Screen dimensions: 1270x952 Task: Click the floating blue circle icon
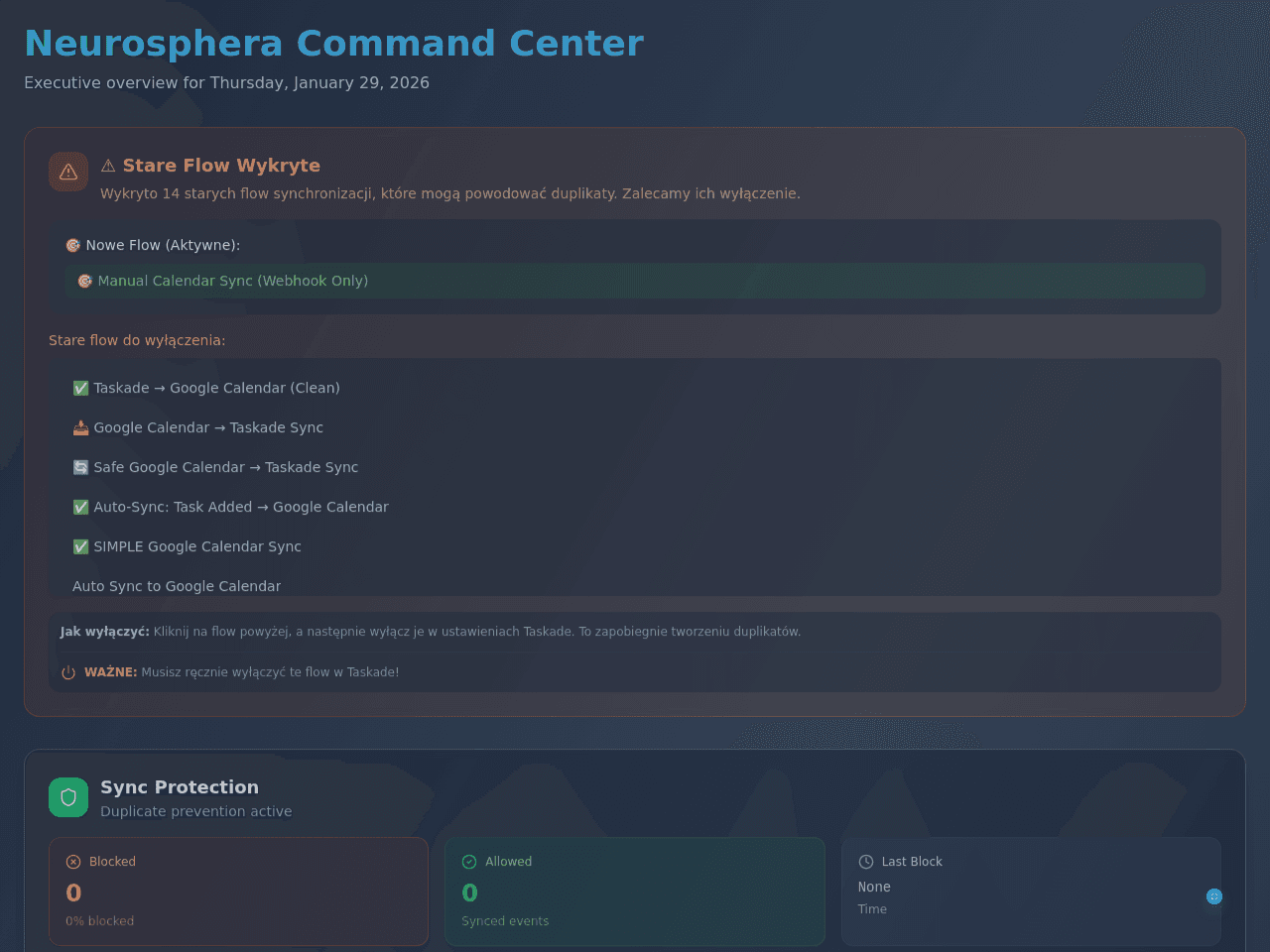click(x=1214, y=896)
